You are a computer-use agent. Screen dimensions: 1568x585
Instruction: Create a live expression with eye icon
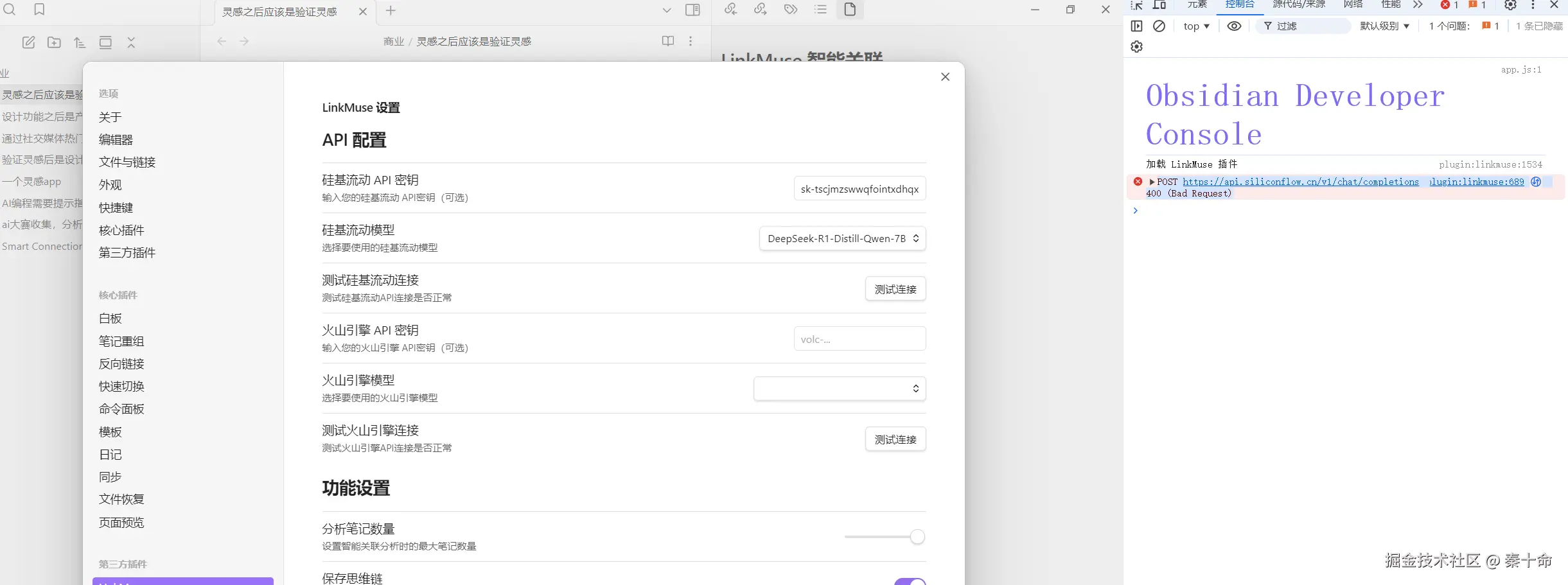point(1234,26)
